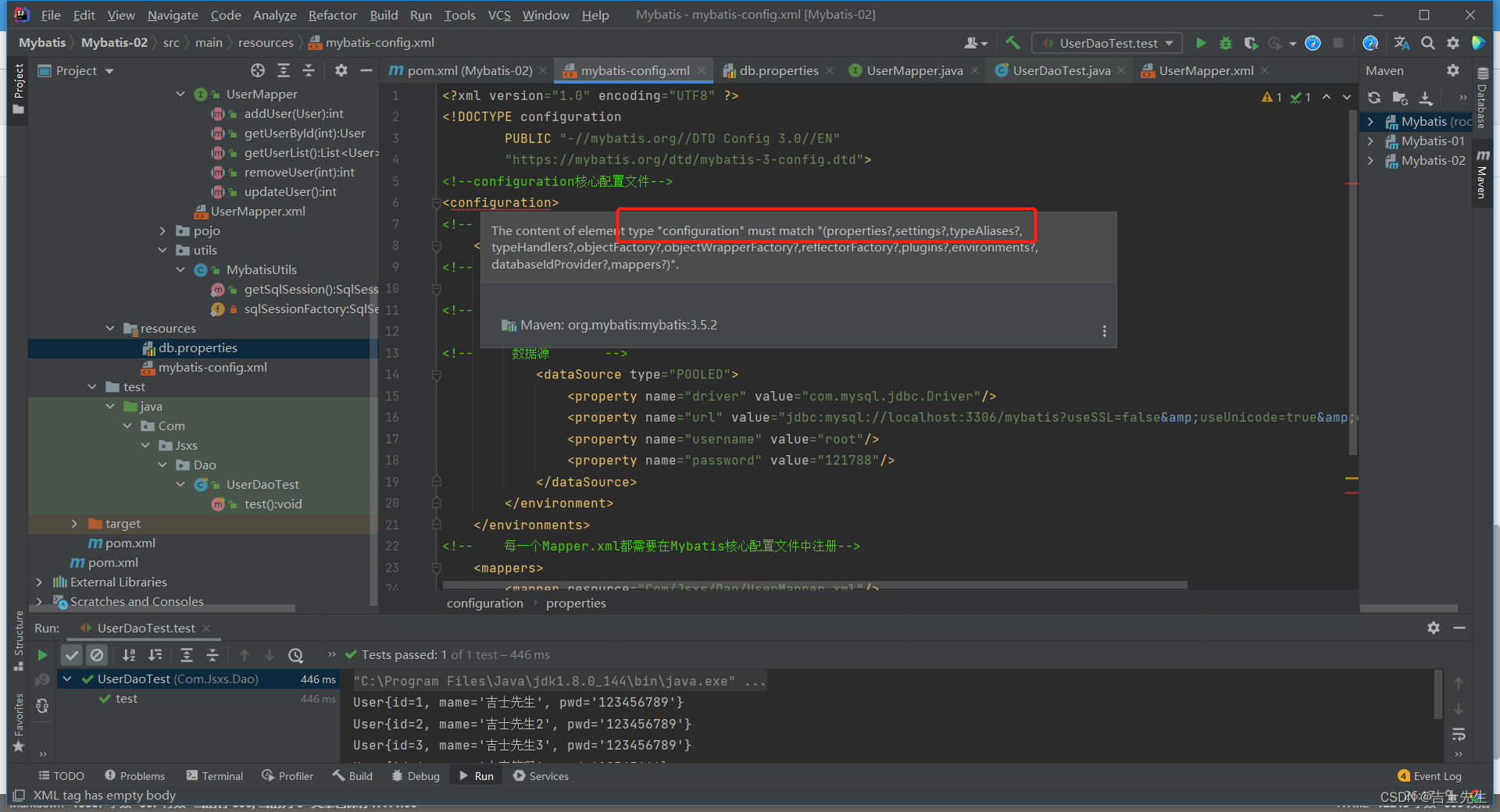Screen dimensions: 1500x812
Task: Expand Mybatis-01 in the Maven panel
Action: (x=1370, y=141)
